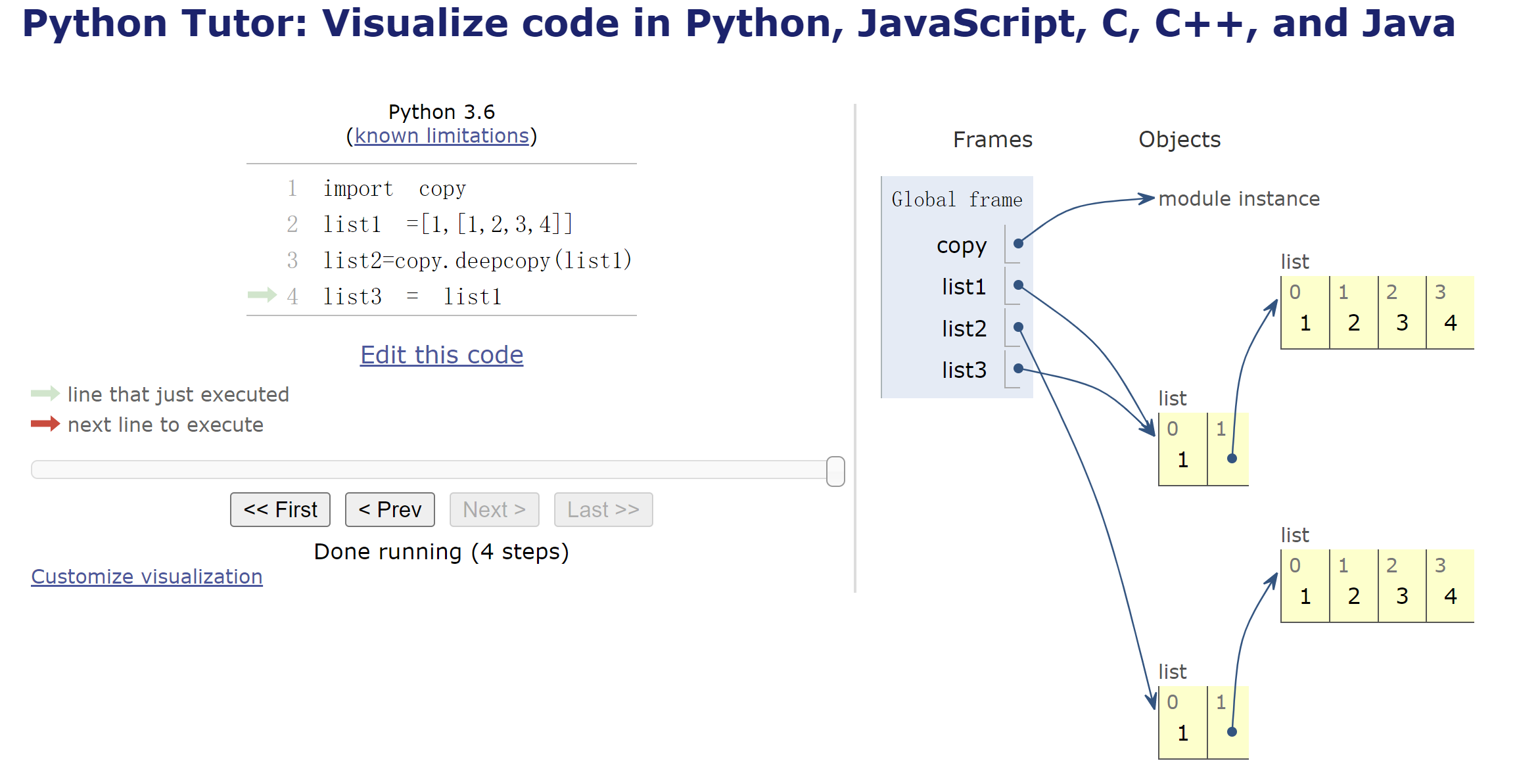Image resolution: width=1540 pixels, height=784 pixels.
Task: Click the module instance object label
Action: (1239, 198)
